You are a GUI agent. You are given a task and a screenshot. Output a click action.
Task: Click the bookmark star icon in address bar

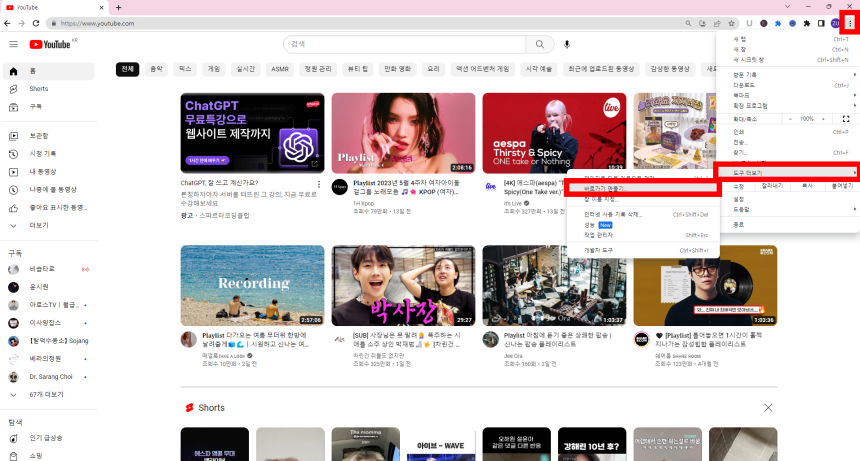731,24
